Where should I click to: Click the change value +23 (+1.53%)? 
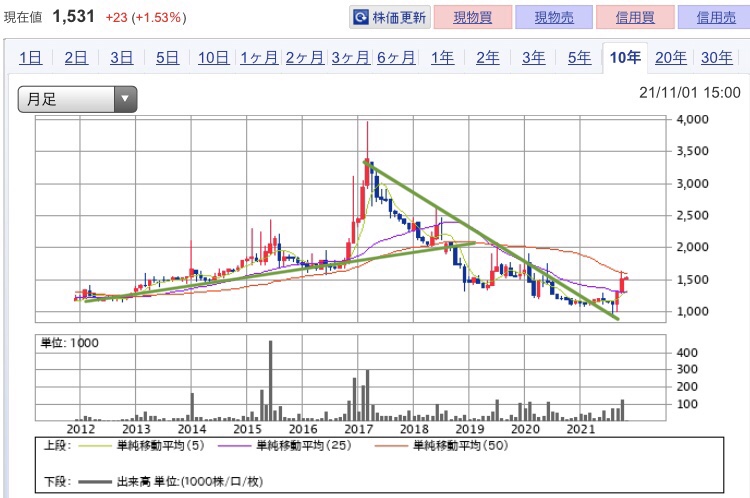[x=146, y=18]
